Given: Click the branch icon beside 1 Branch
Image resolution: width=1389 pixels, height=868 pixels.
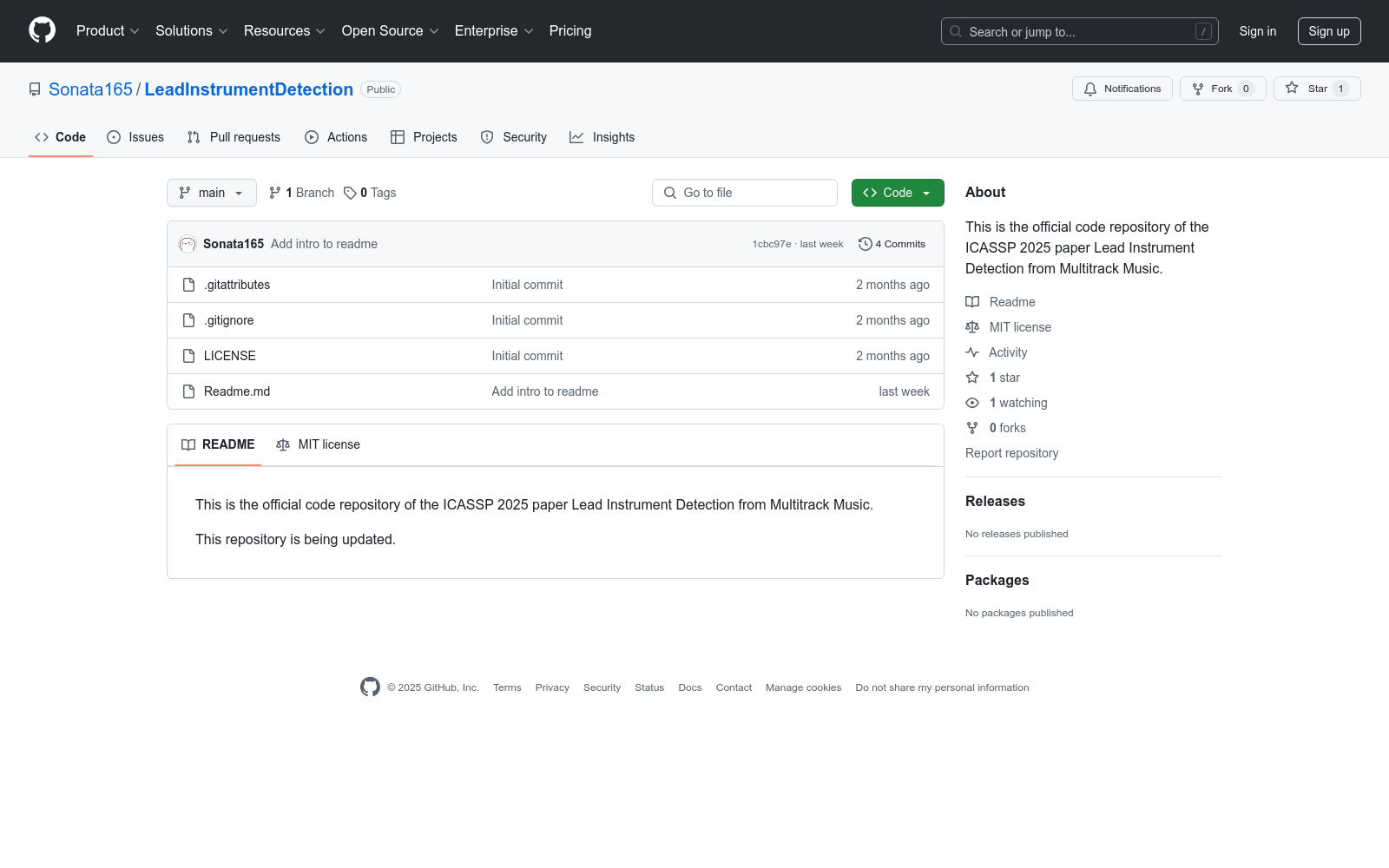Looking at the screenshot, I should tap(275, 193).
